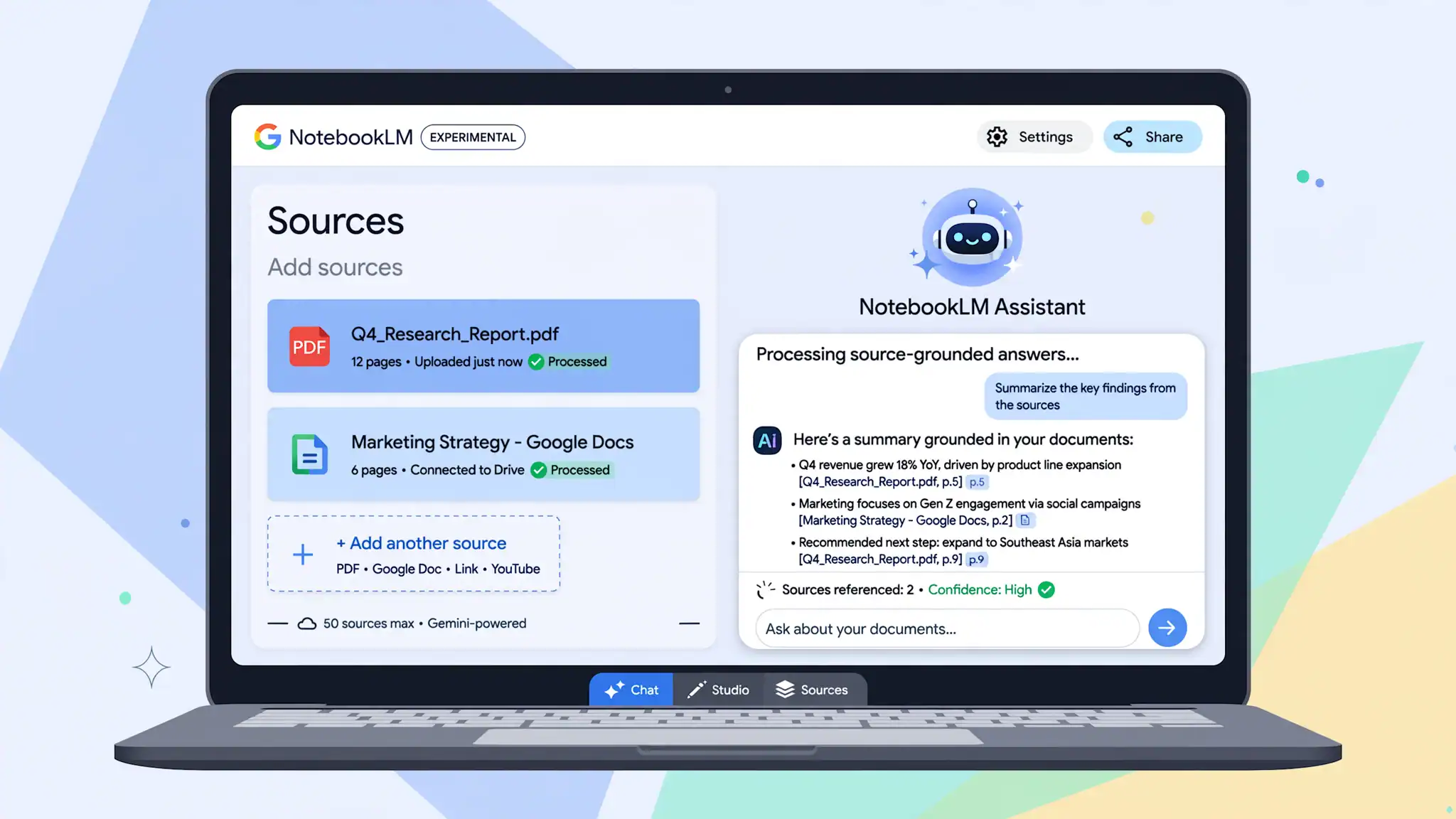Screen dimensions: 1456x819
Task: Open the p.5 citation chip
Action: (977, 482)
